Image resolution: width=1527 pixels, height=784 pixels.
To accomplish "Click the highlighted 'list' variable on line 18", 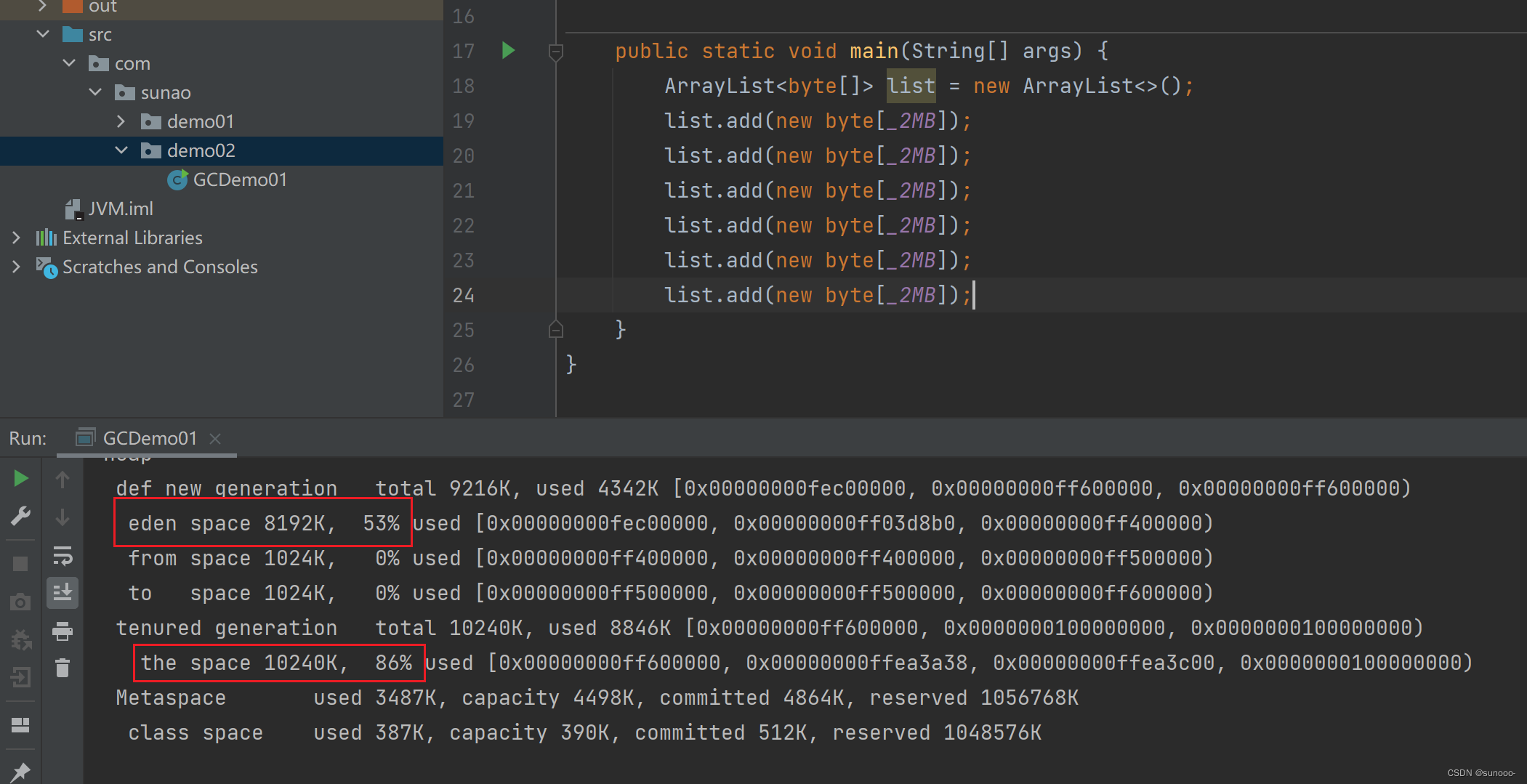I will pyautogui.click(x=911, y=86).
